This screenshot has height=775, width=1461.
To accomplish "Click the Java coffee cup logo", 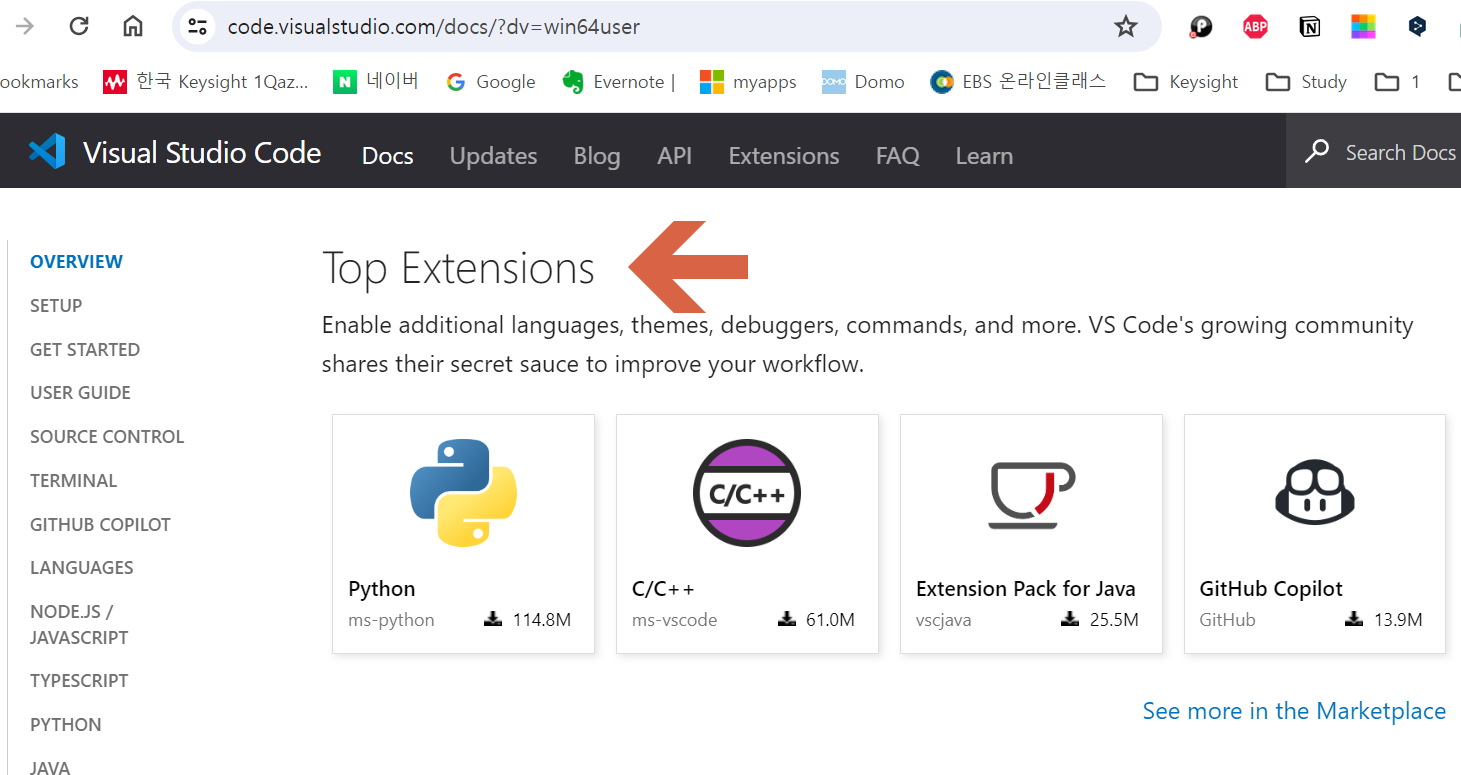I will (1031, 495).
